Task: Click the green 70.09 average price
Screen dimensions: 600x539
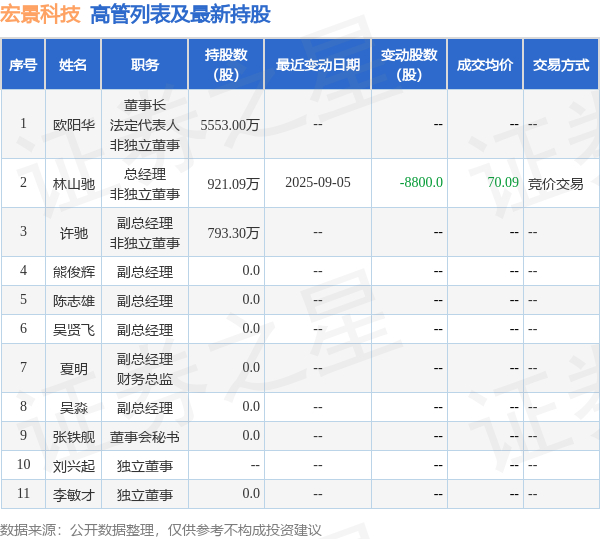Action: click(503, 182)
